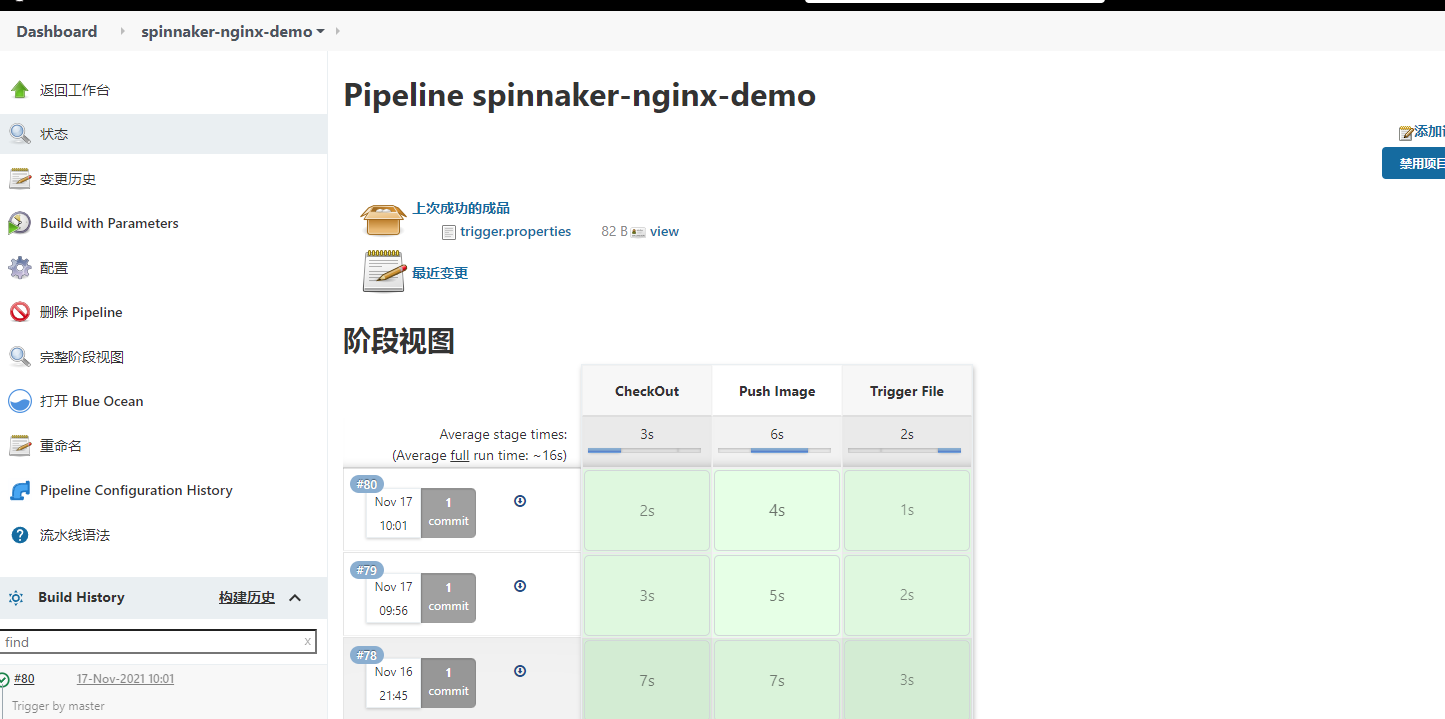Open 打开 Blue Ocean link
The height and width of the screenshot is (719, 1445).
coord(92,401)
